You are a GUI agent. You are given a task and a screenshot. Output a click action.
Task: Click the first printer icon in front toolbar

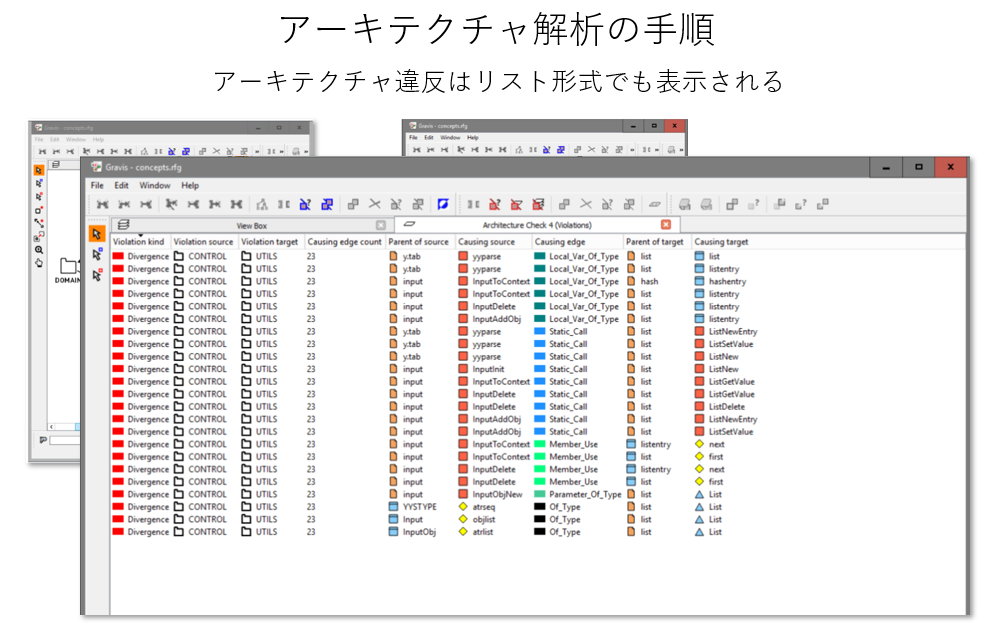(685, 204)
